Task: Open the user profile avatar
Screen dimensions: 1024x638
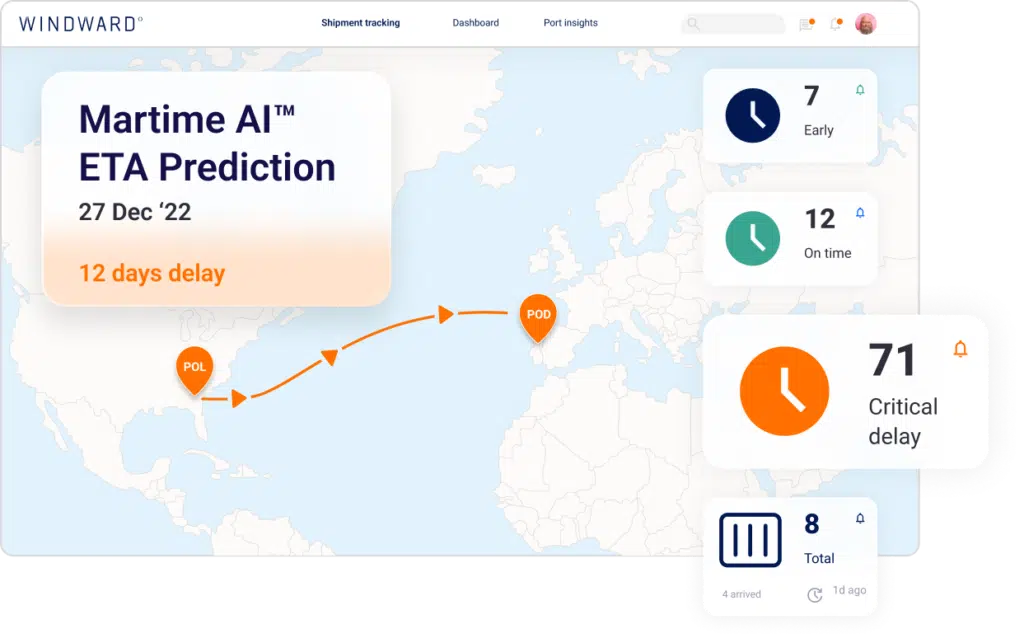Action: 865,24
